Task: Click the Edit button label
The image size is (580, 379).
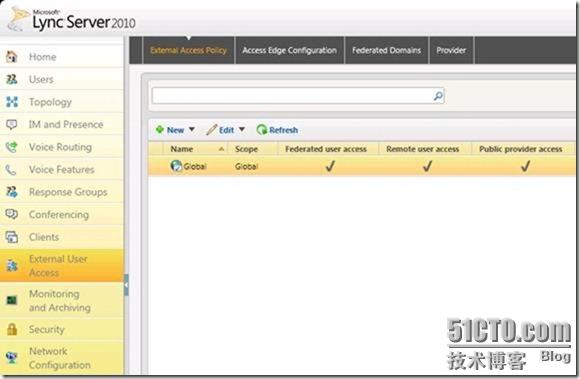Action: (226, 130)
